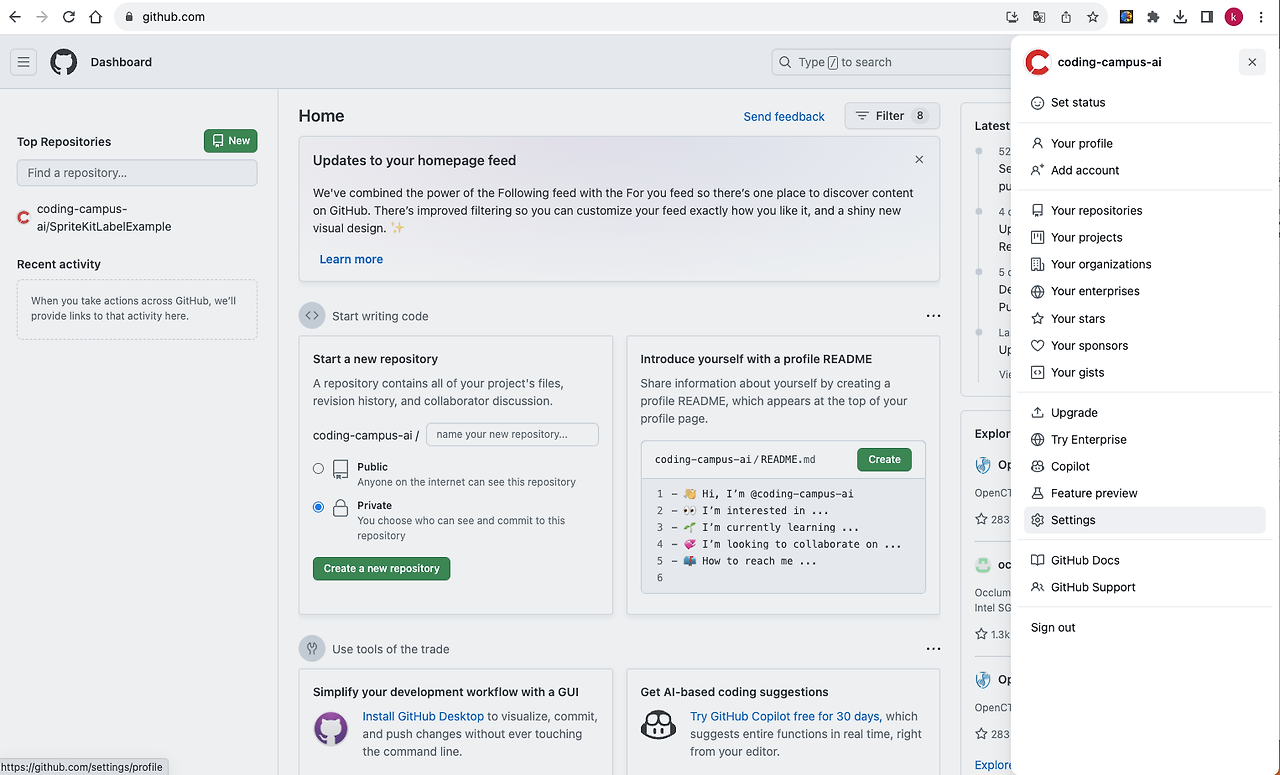
Task: Open the browser downloads icon
Action: [x=1180, y=17]
